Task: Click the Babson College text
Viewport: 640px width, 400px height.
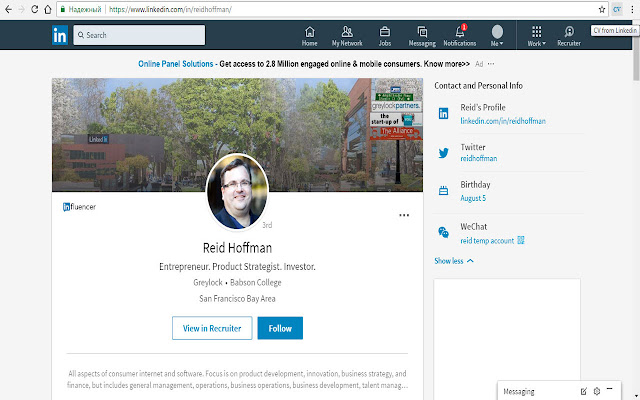Action: click(x=256, y=282)
